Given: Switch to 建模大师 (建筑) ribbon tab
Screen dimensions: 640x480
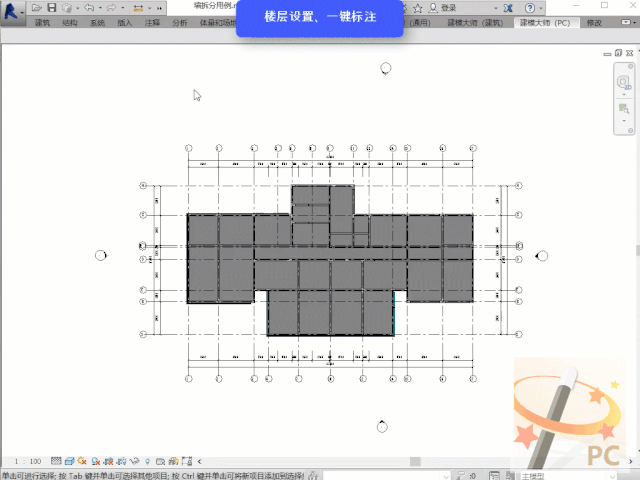Looking at the screenshot, I should (475, 23).
